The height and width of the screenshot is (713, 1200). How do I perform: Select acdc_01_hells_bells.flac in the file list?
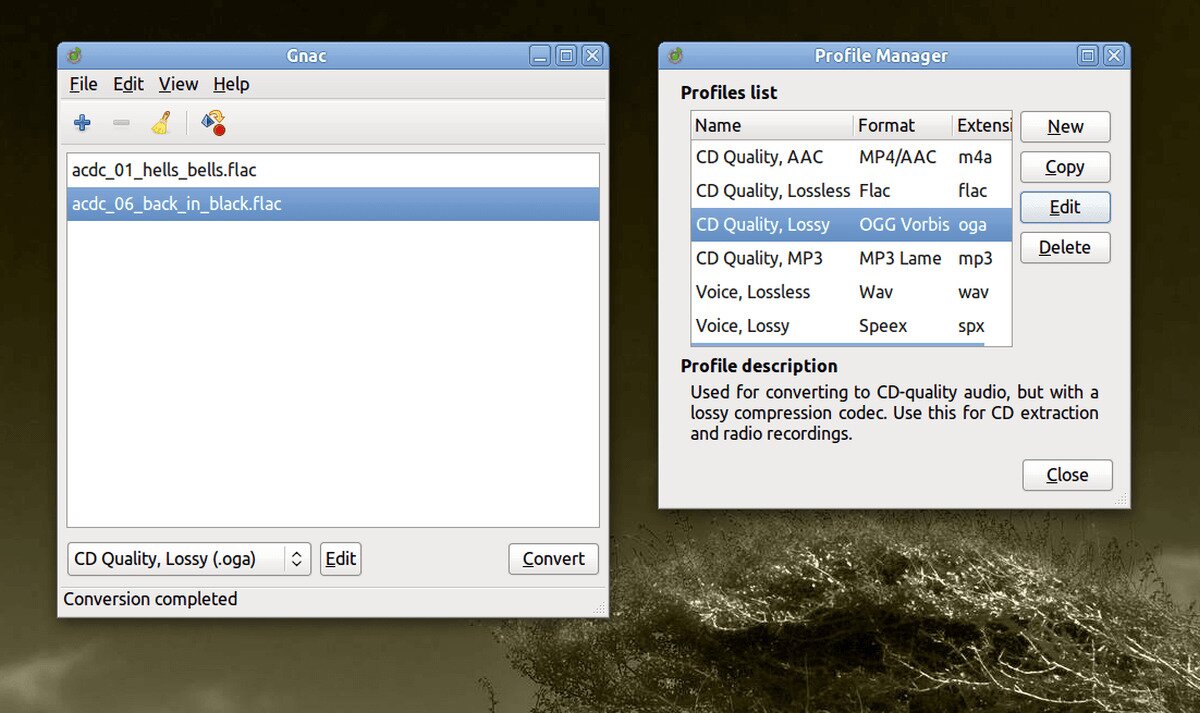pos(163,170)
